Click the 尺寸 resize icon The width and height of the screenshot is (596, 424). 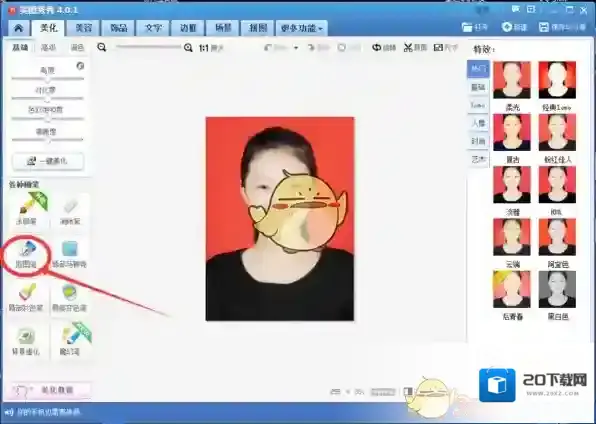(x=438, y=48)
